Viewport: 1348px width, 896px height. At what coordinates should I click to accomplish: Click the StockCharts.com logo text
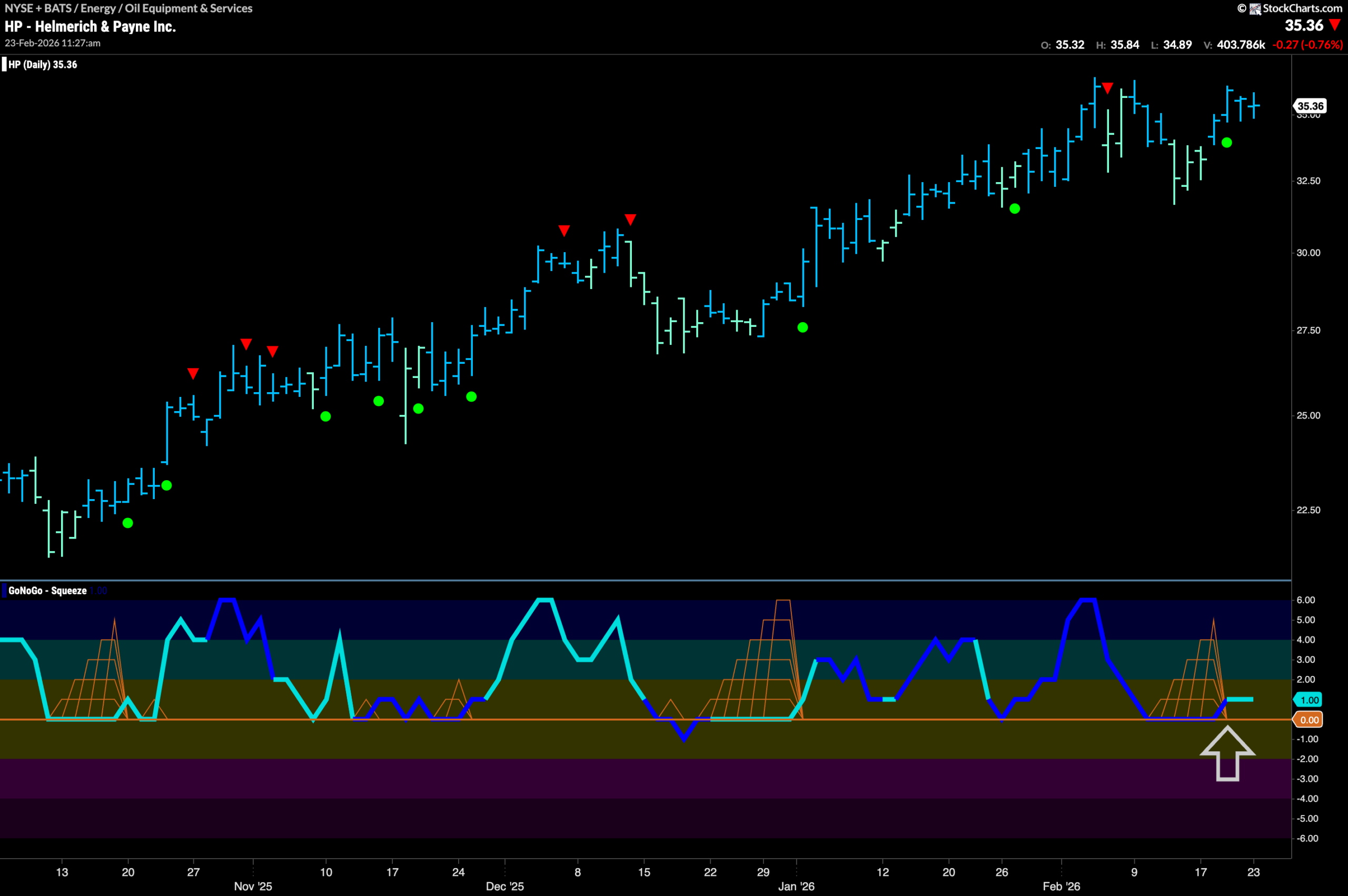pos(1302,8)
